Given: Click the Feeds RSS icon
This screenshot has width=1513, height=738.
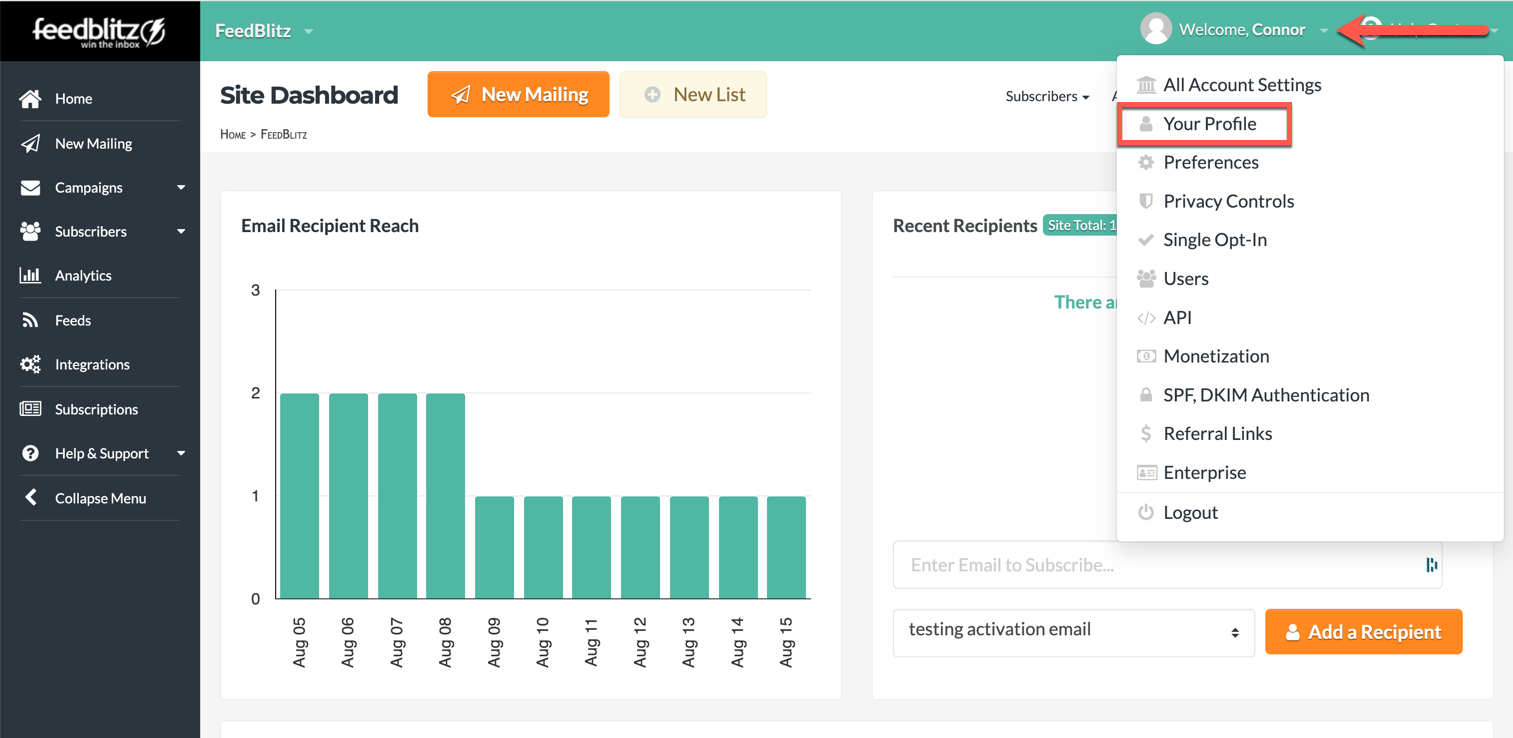Looking at the screenshot, I should [31, 320].
